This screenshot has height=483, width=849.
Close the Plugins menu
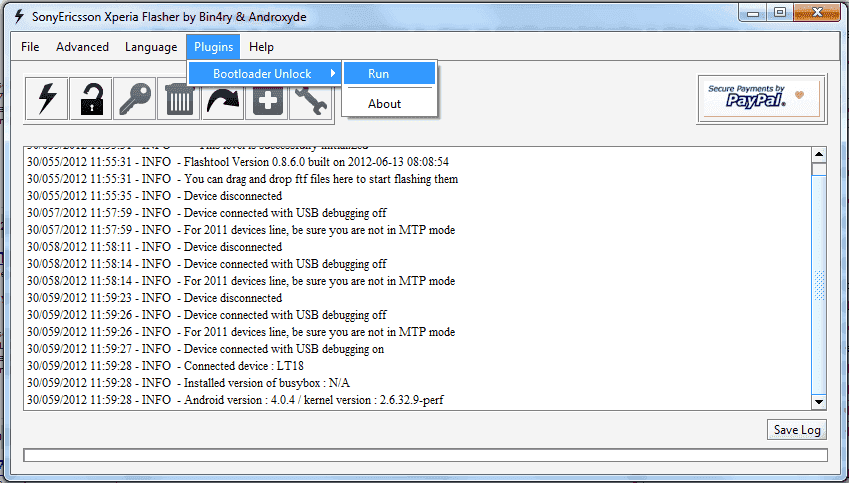click(213, 47)
